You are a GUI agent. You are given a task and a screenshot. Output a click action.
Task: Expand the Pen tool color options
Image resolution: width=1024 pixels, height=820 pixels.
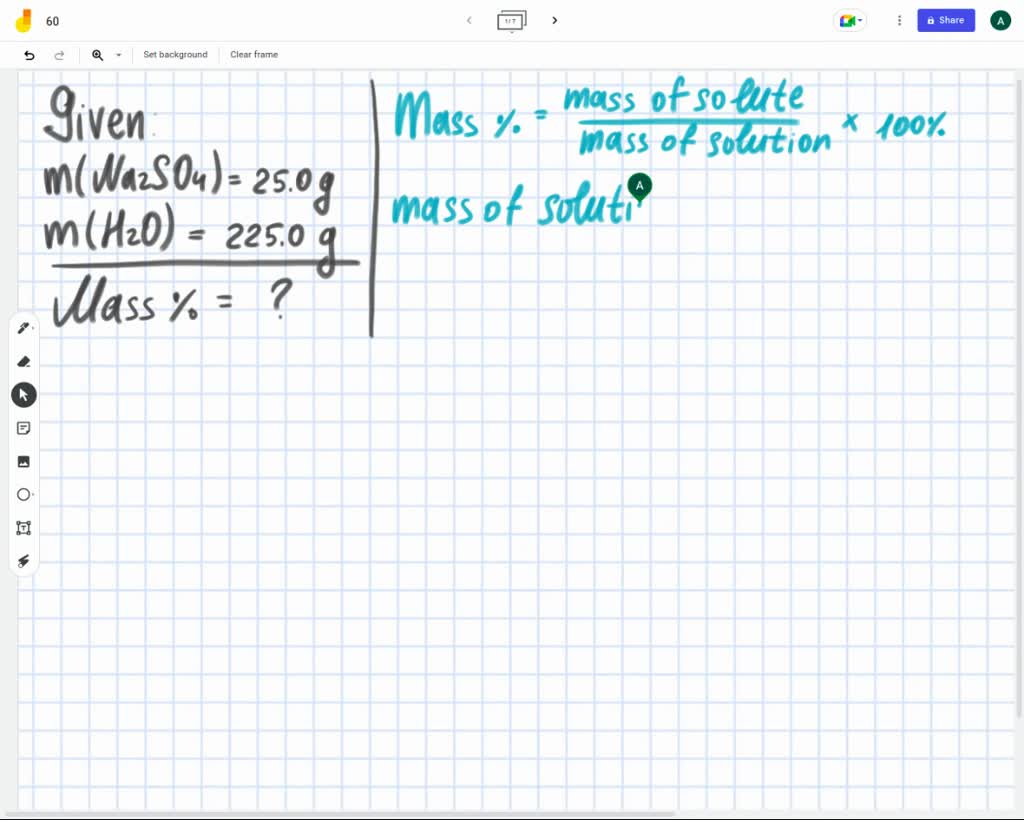[x=33, y=328]
